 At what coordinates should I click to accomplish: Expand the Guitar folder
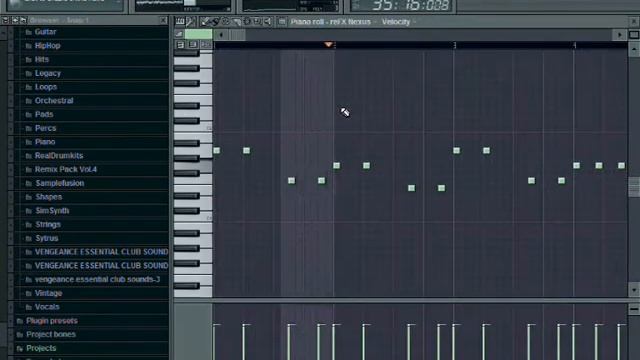coord(45,32)
